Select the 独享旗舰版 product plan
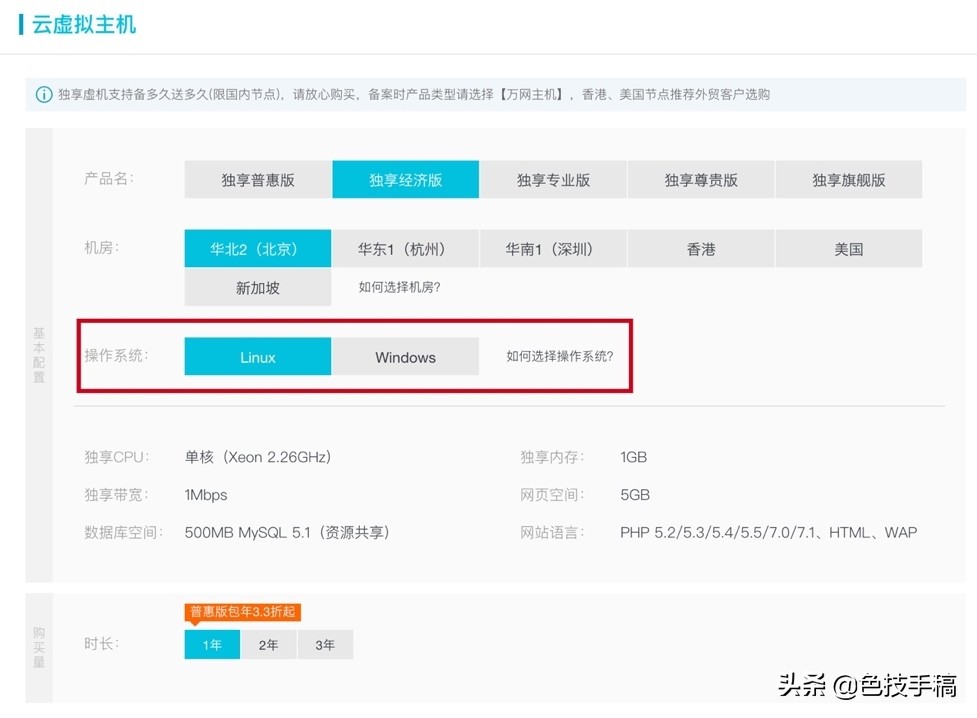977x718 pixels. [848, 179]
